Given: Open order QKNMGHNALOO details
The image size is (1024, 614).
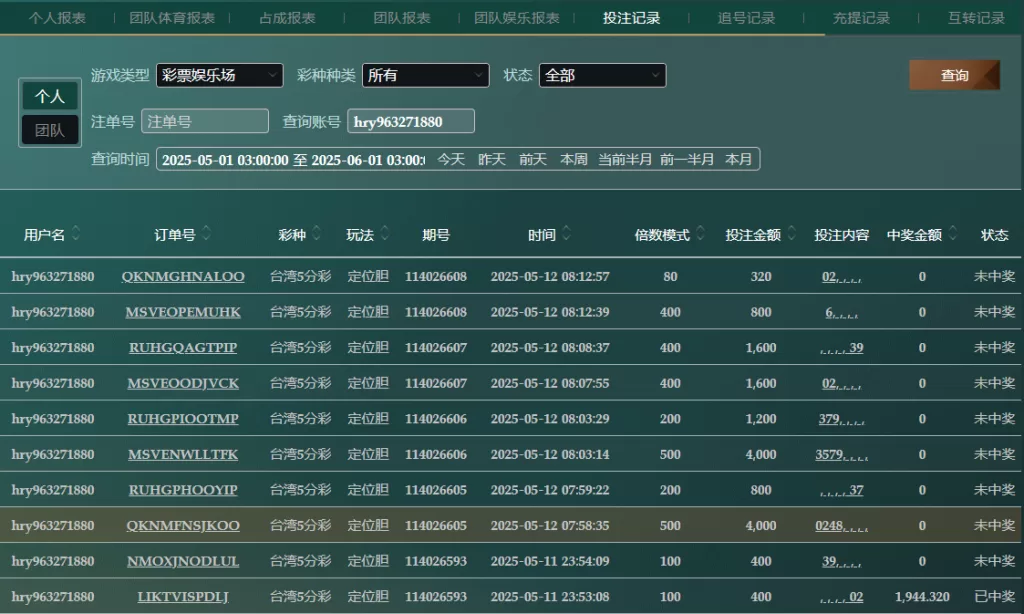Looking at the screenshot, I should (183, 276).
